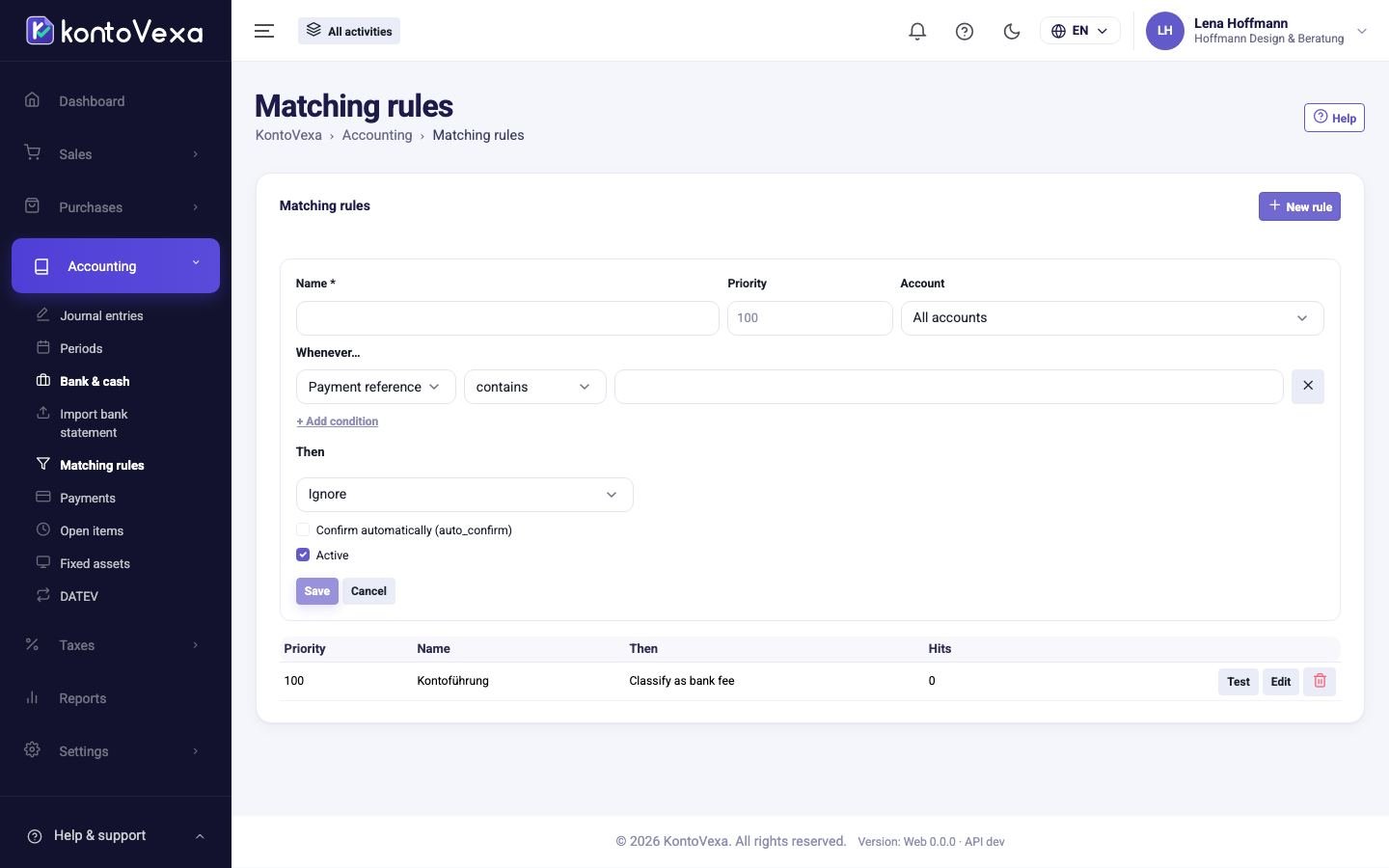1389x868 pixels.
Task: Uncheck the Active checkbox
Action: click(x=303, y=555)
